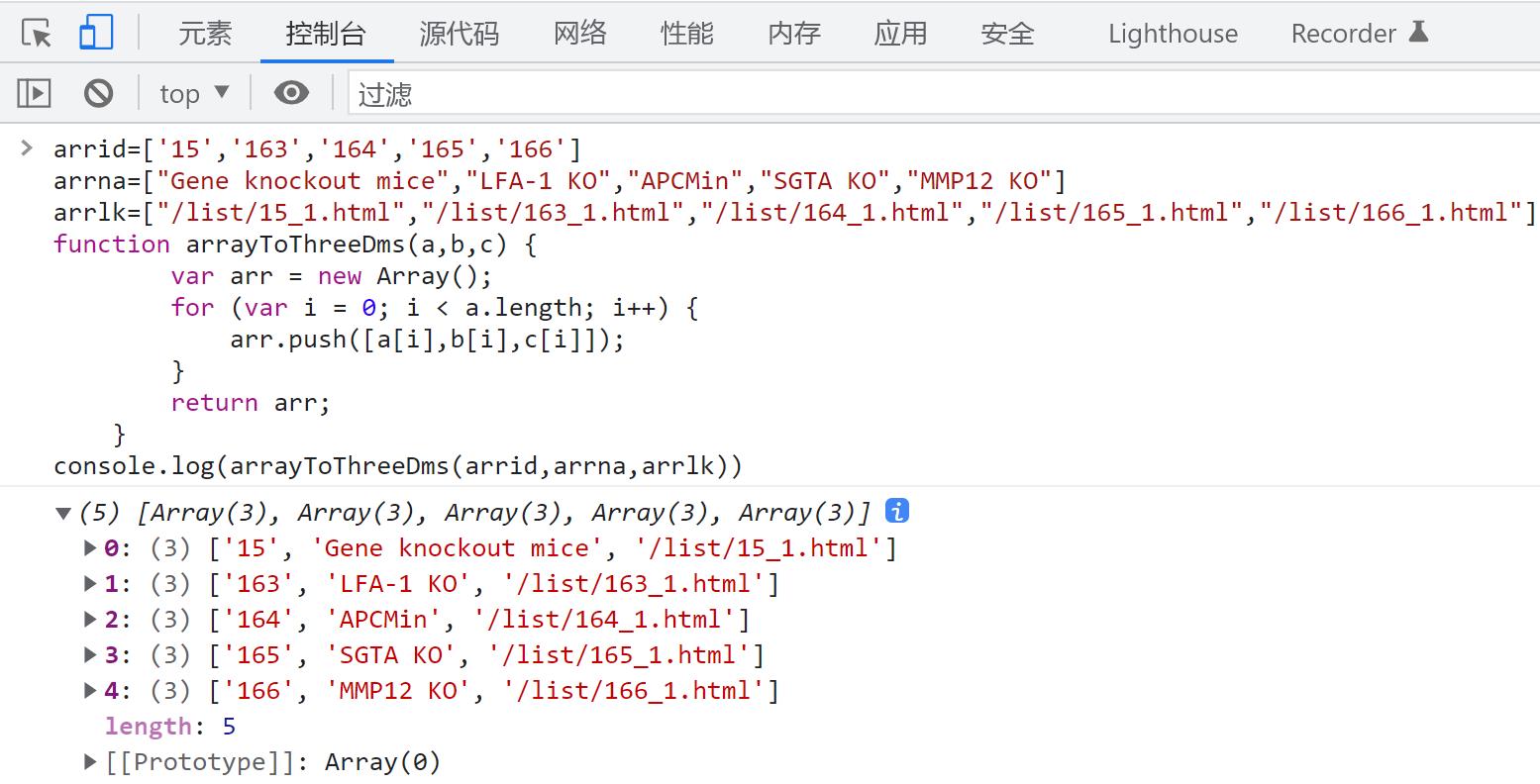Create a live expression with the eye icon
Screen dimensions: 1540x784
click(290, 92)
